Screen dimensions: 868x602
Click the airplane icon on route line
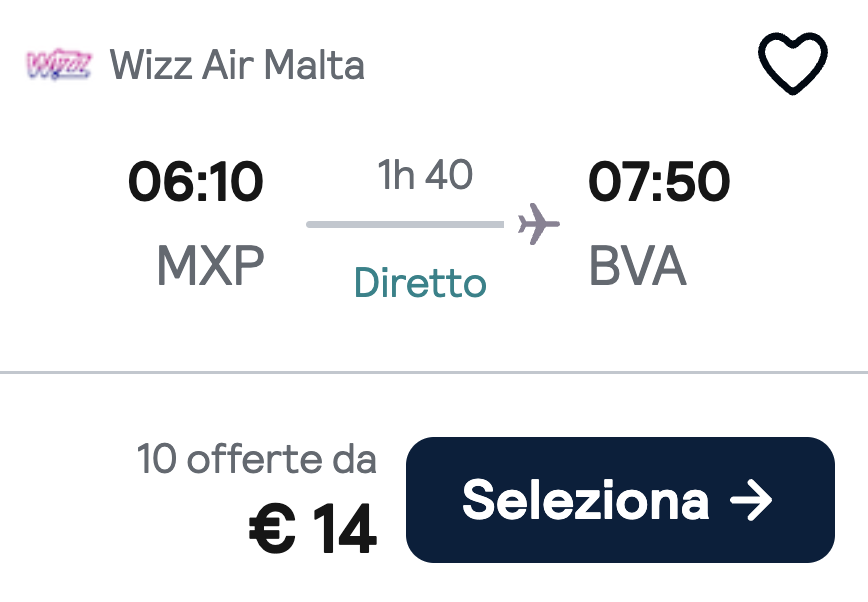coord(538,224)
